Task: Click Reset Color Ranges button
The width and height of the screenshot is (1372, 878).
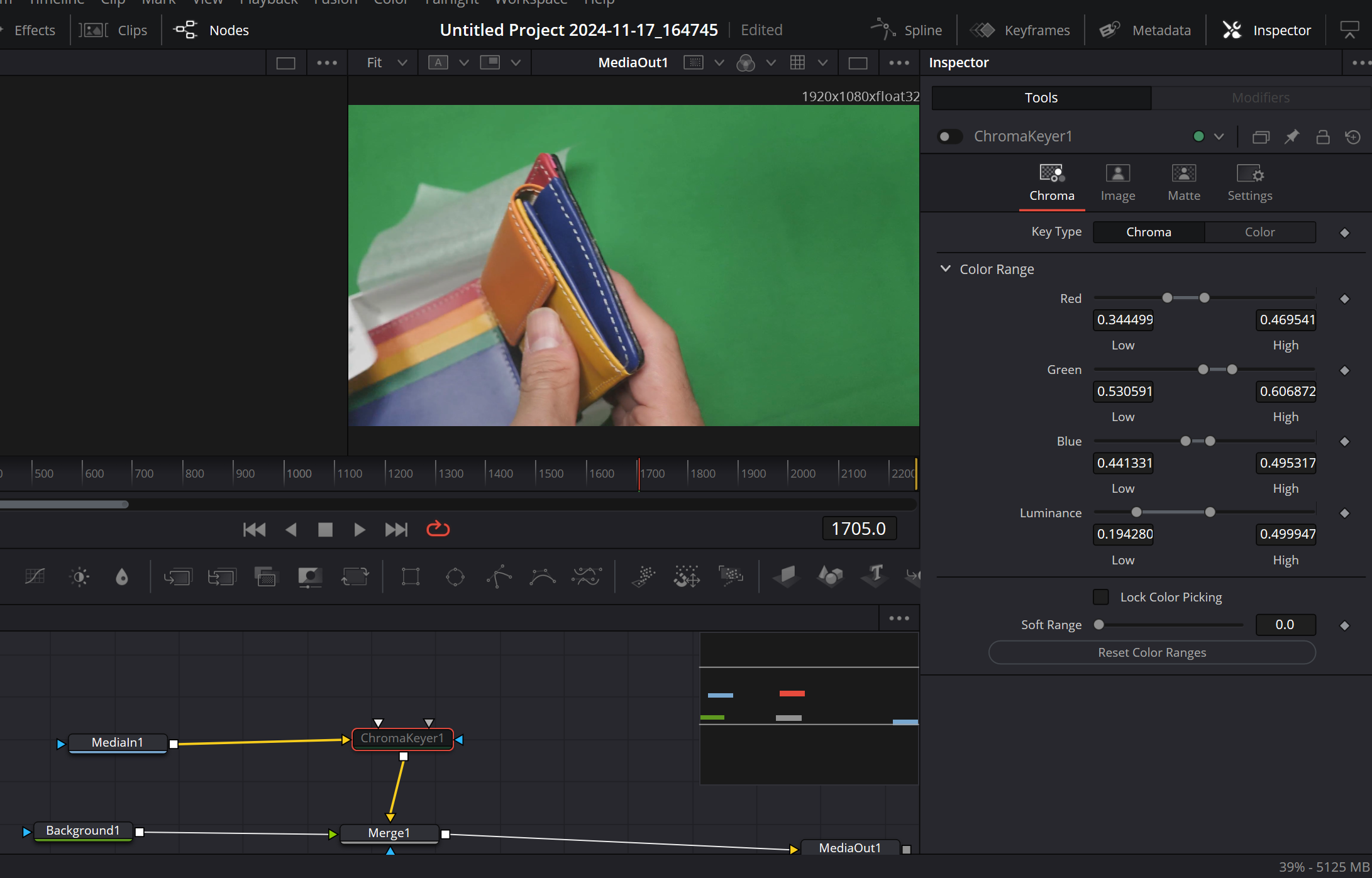Action: coord(1151,652)
